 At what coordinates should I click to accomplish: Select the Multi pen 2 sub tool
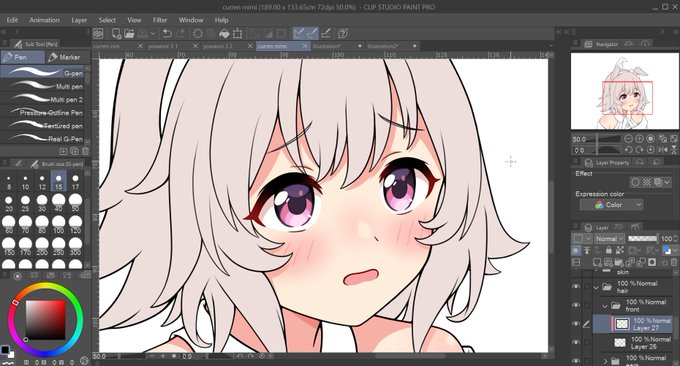tap(42, 98)
